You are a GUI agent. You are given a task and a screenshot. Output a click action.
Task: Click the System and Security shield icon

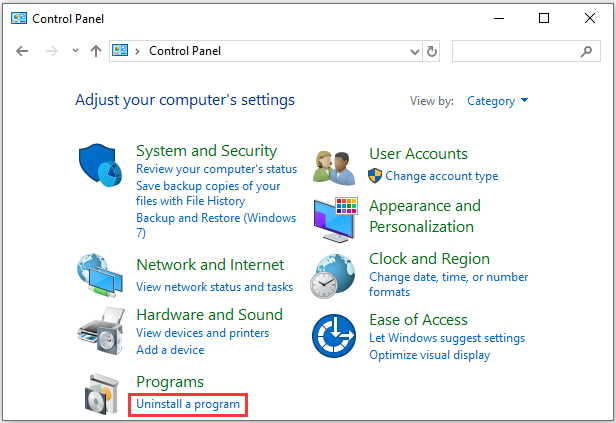pyautogui.click(x=100, y=165)
